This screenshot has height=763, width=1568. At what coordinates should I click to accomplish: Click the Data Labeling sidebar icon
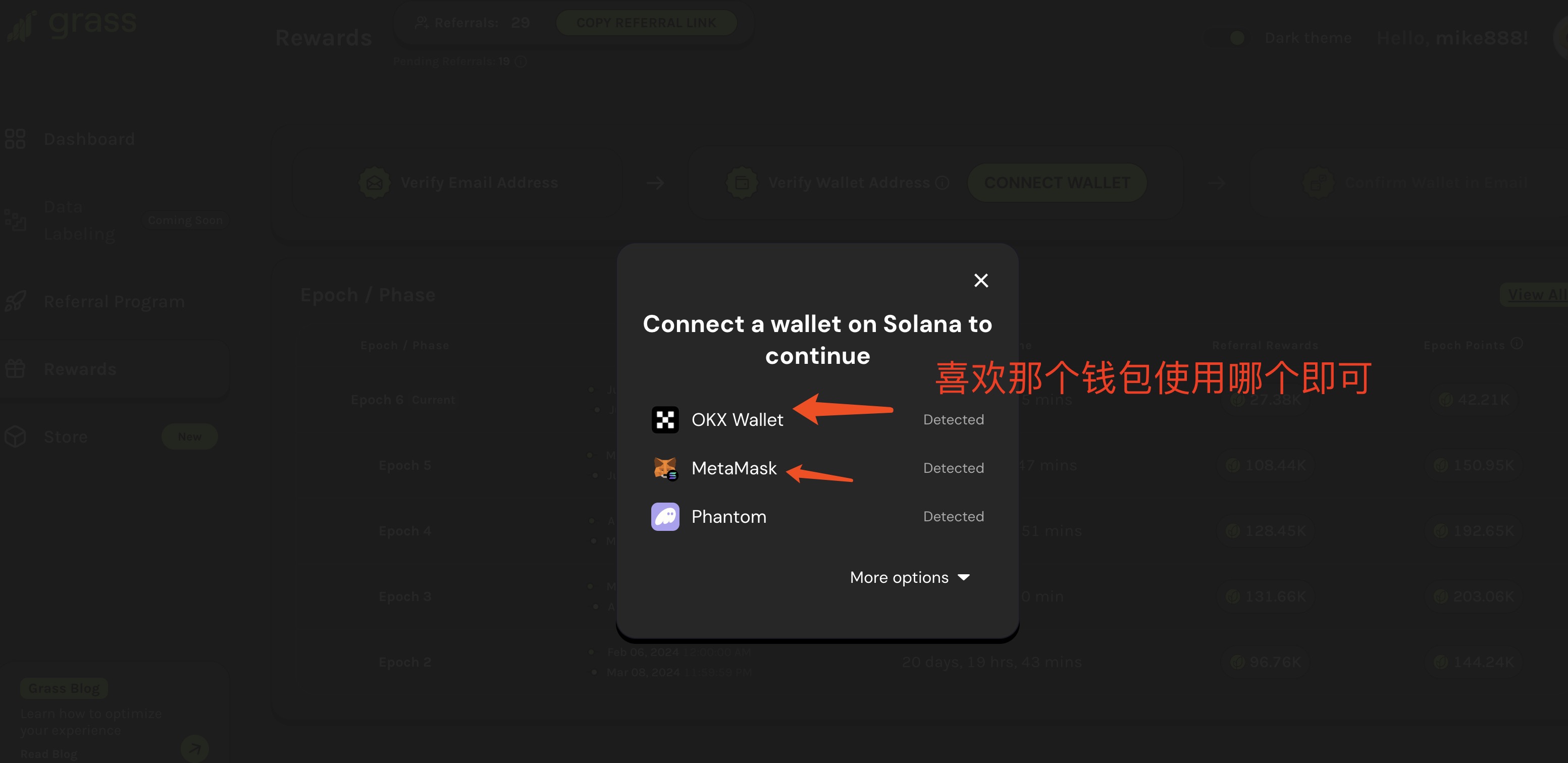coord(15,220)
